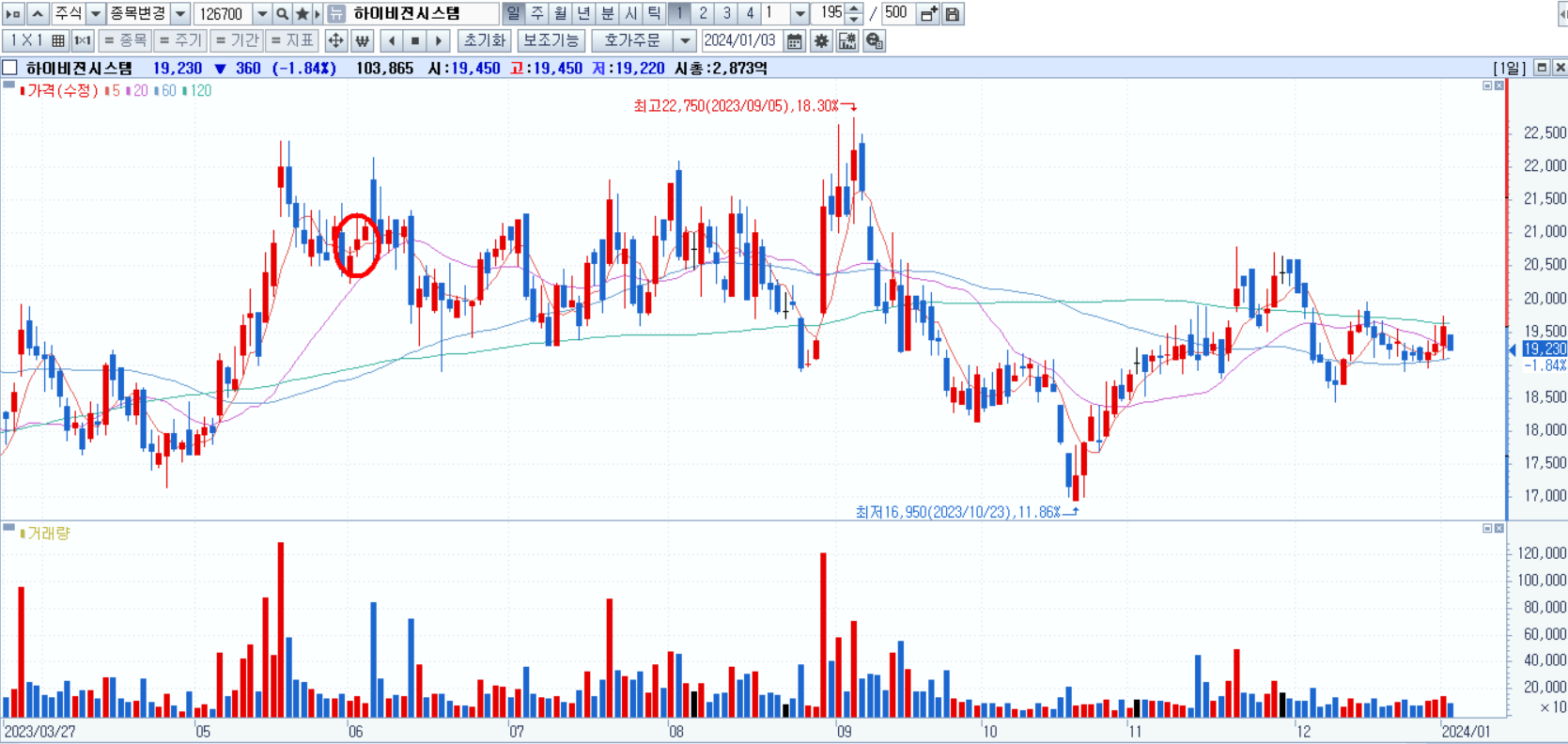Click the stock code field 126700
This screenshot has width=1568, height=744.
click(223, 14)
